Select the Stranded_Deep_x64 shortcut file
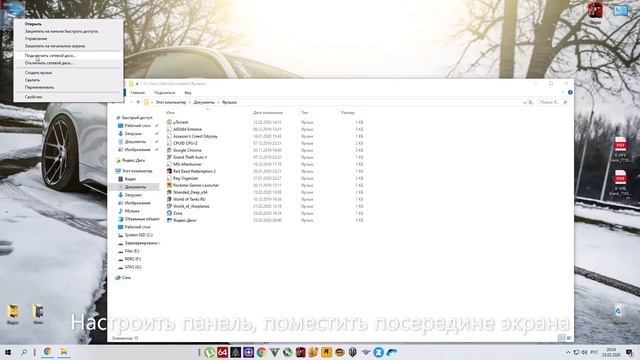Image resolution: width=640 pixels, height=360 pixels. 187,192
